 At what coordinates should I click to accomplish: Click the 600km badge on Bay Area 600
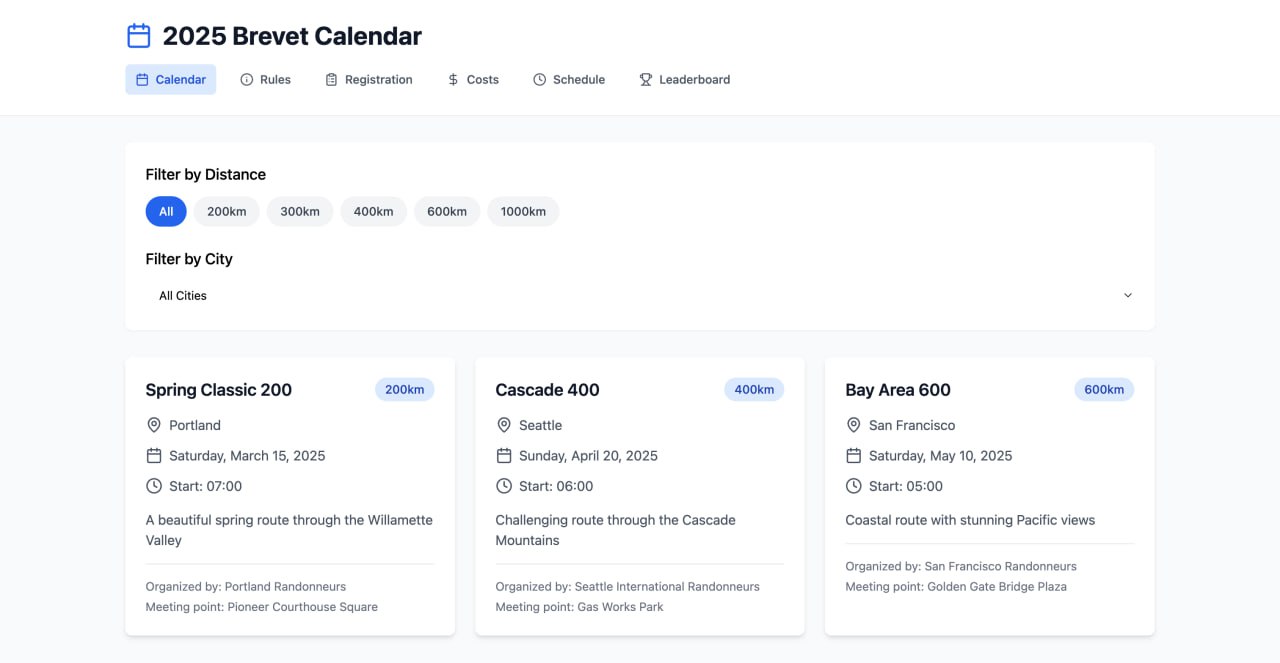pos(1104,389)
